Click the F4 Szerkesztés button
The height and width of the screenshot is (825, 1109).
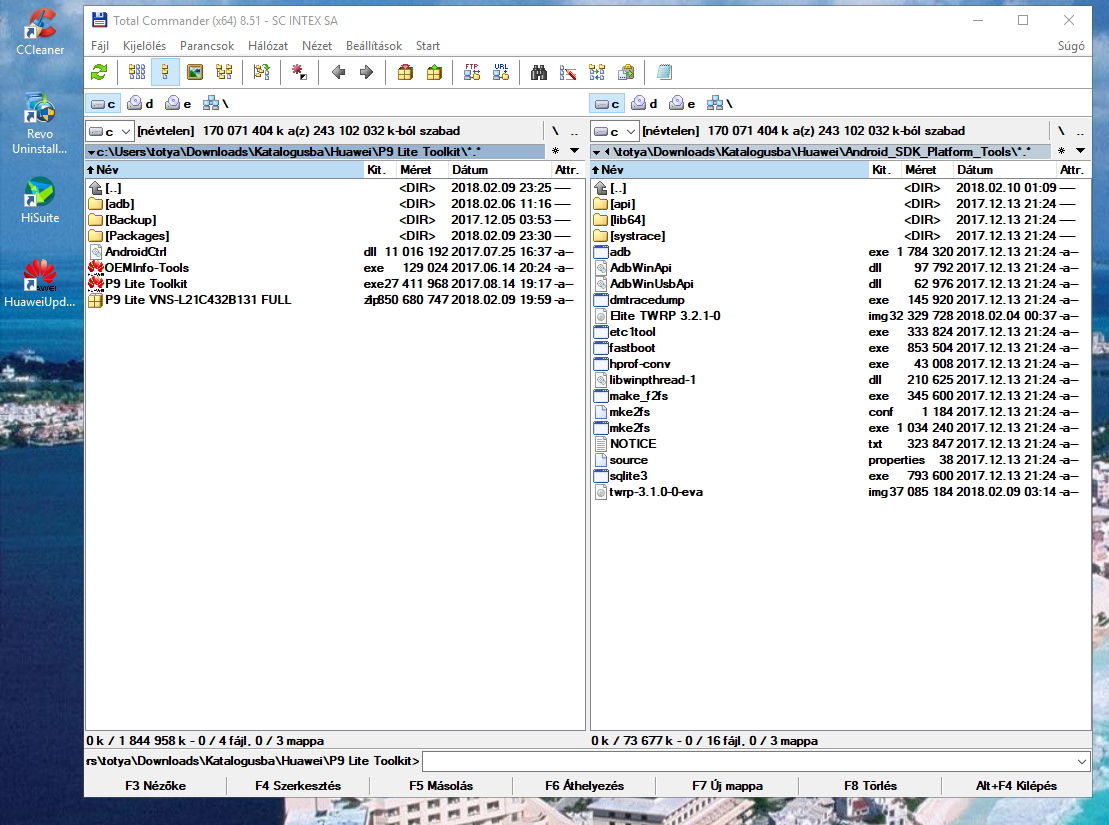[298, 786]
